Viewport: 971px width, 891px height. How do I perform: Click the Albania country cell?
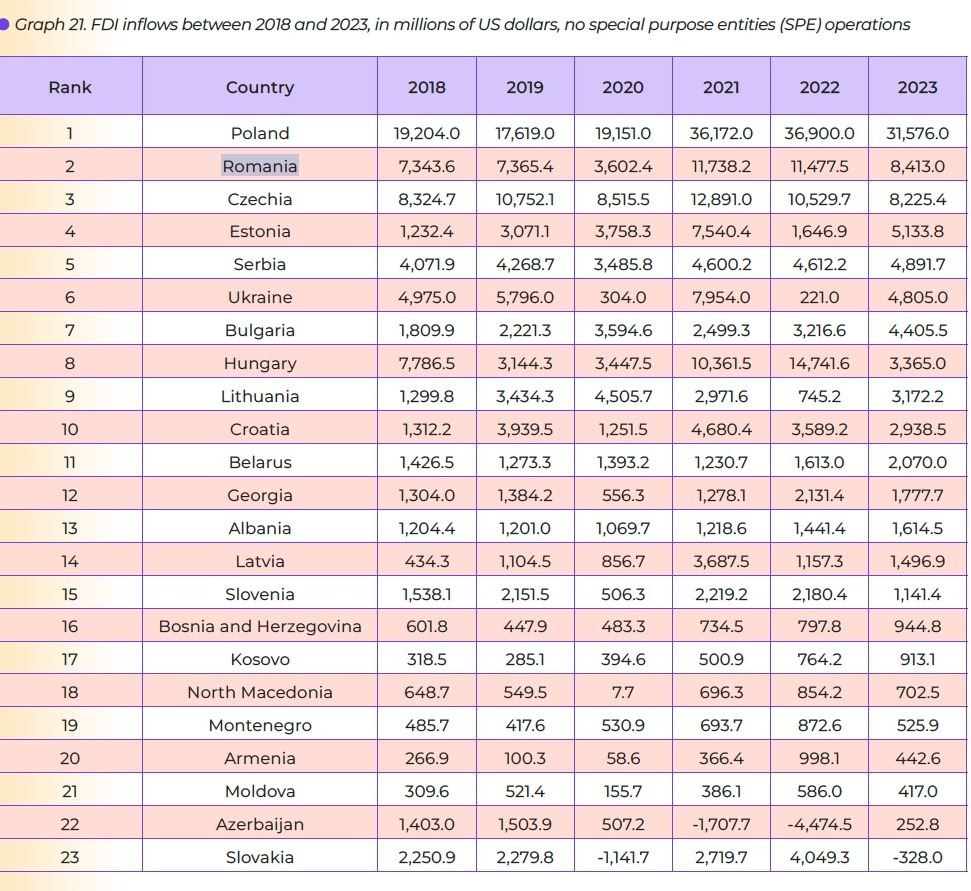coord(260,528)
